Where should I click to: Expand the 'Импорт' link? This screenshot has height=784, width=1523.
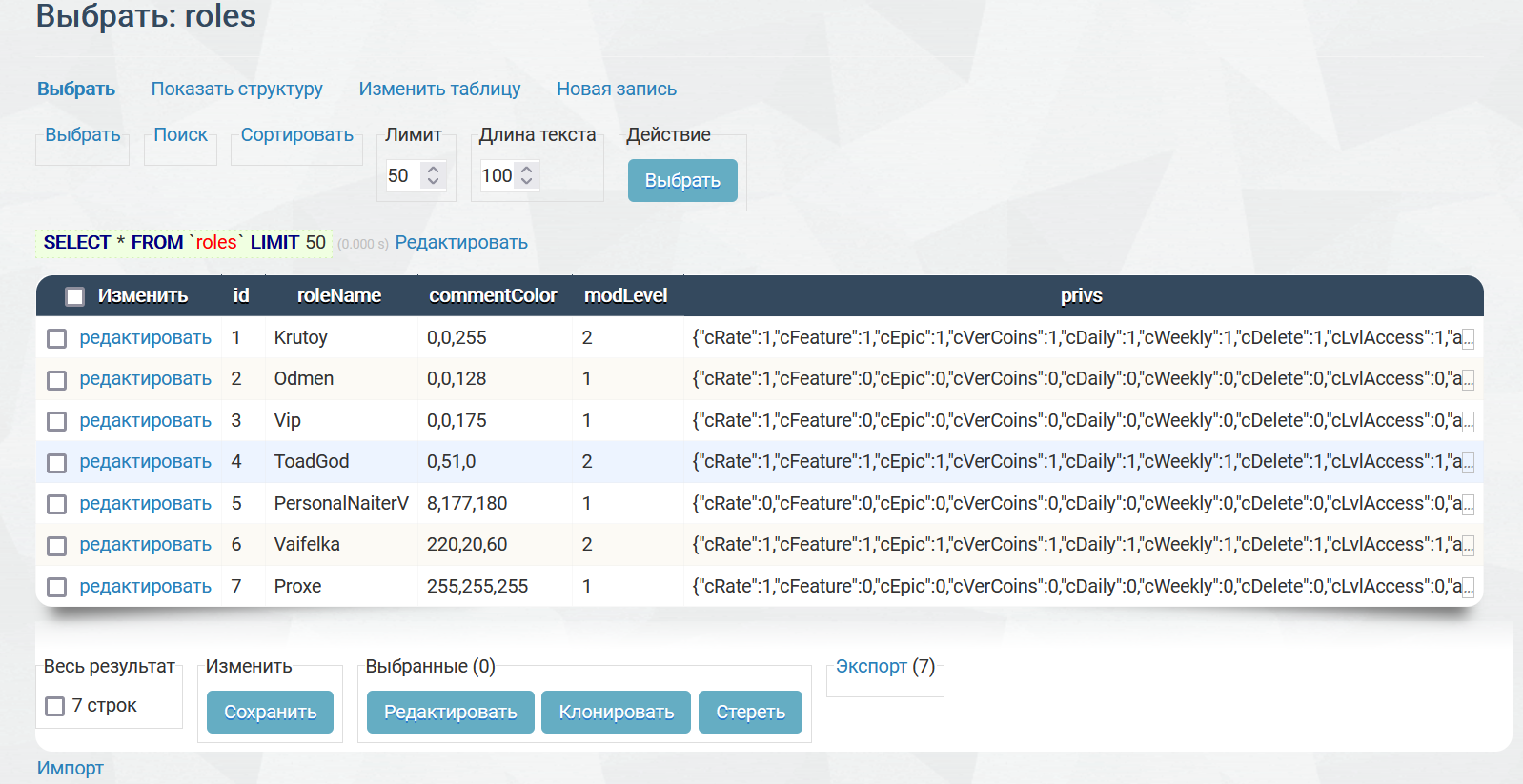pos(71,768)
